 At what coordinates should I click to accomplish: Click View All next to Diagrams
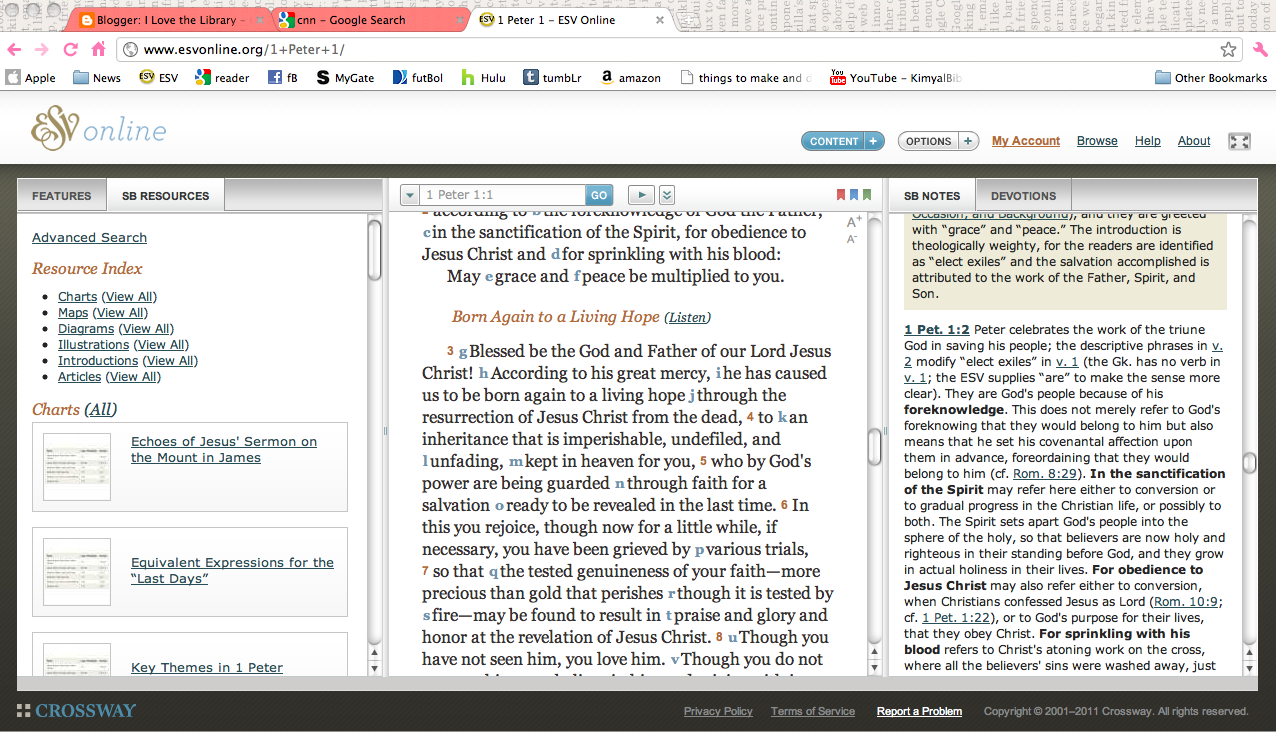click(146, 328)
